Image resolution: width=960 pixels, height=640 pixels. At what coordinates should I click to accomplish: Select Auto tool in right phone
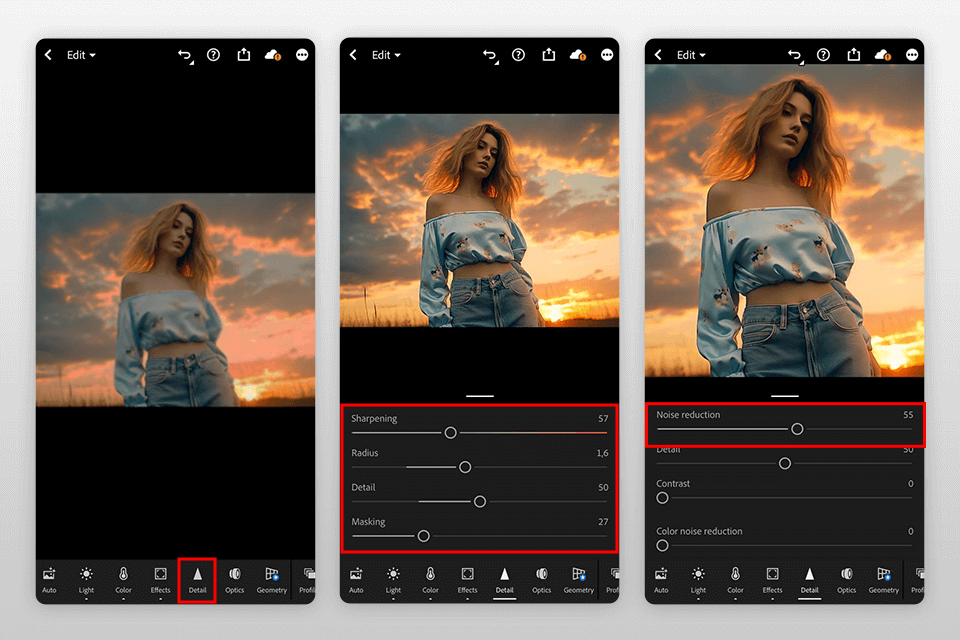pos(661,580)
